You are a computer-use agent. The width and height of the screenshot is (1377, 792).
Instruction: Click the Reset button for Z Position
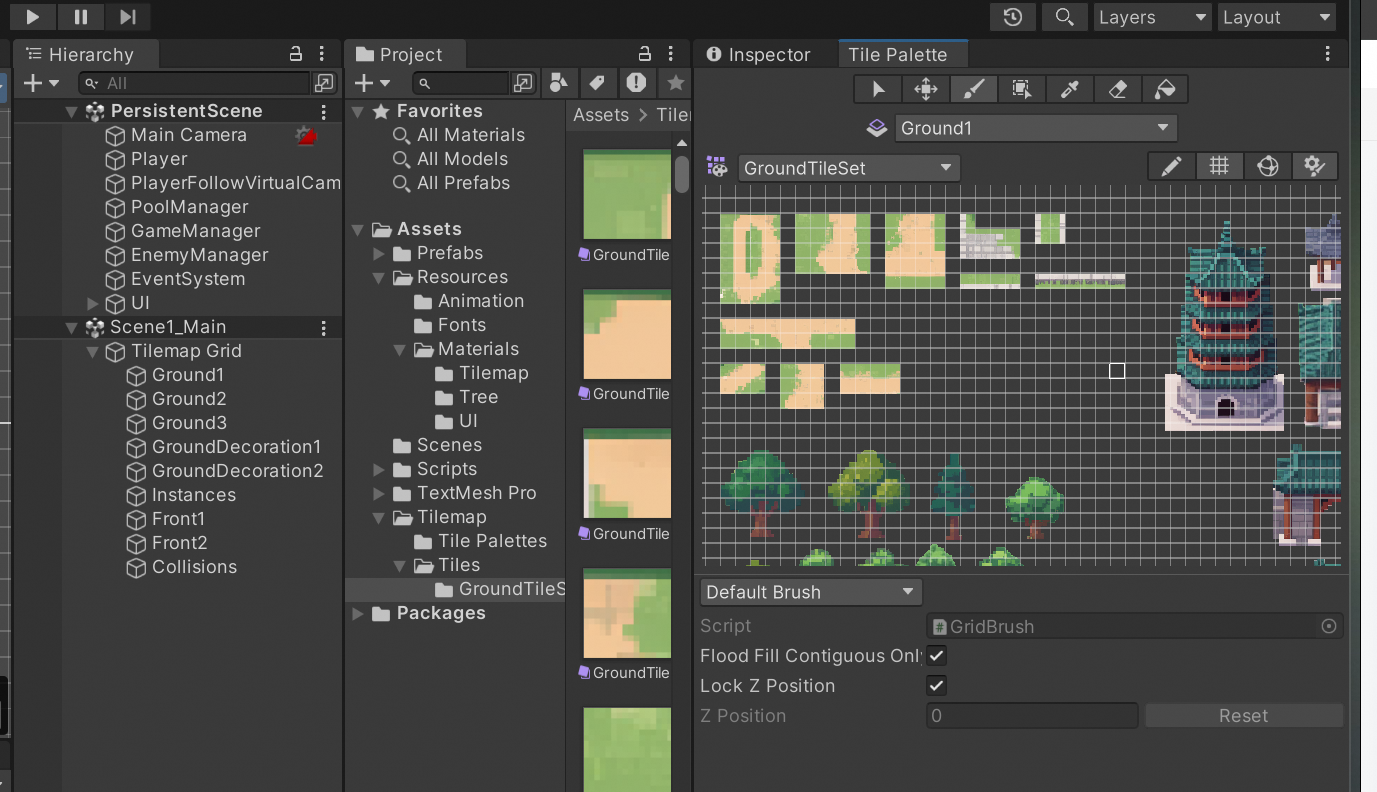(1242, 715)
